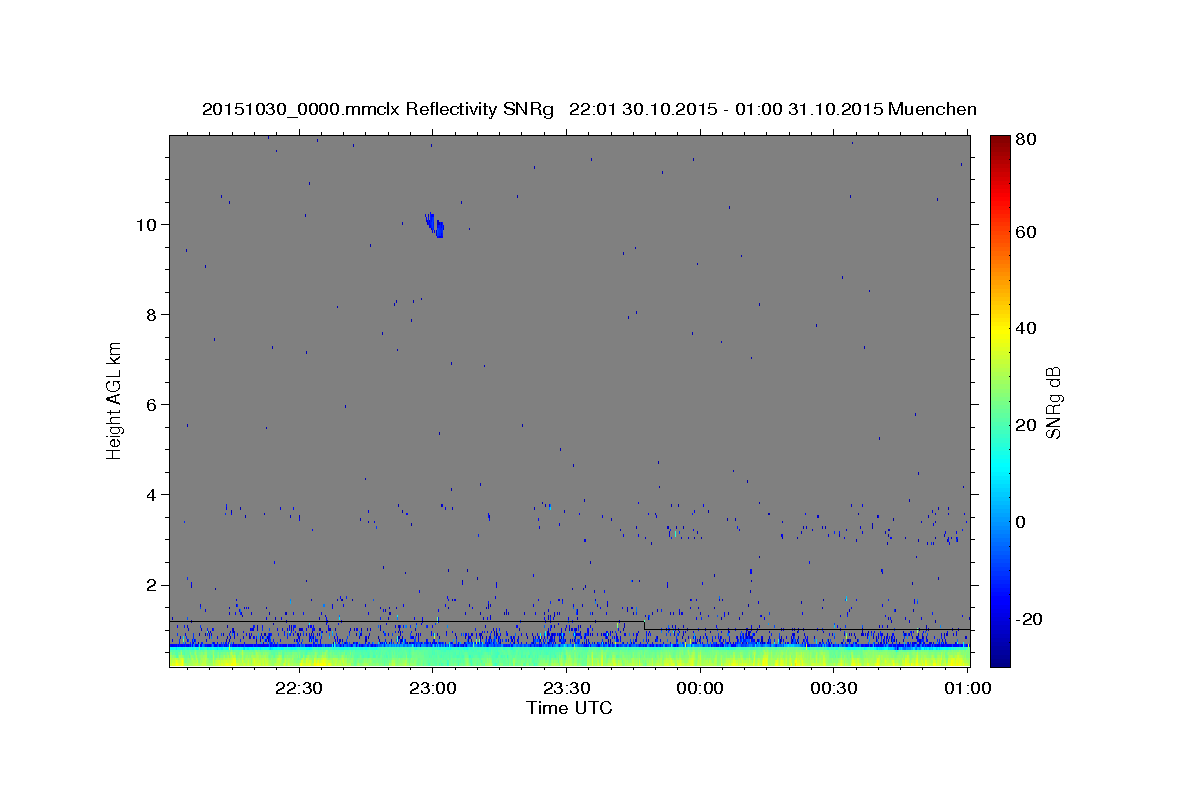
Task: Click the 22:30 time tick label
Action: 298,688
